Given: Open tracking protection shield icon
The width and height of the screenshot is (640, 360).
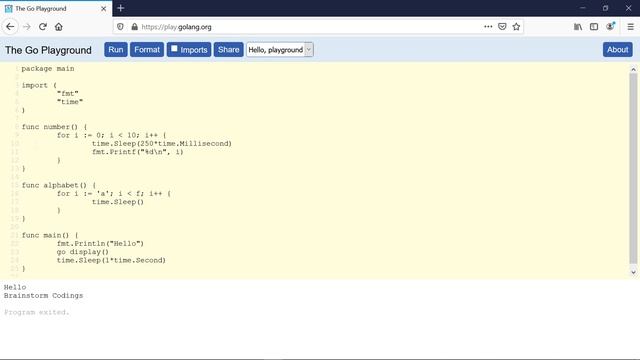Looking at the screenshot, I should (x=120, y=27).
